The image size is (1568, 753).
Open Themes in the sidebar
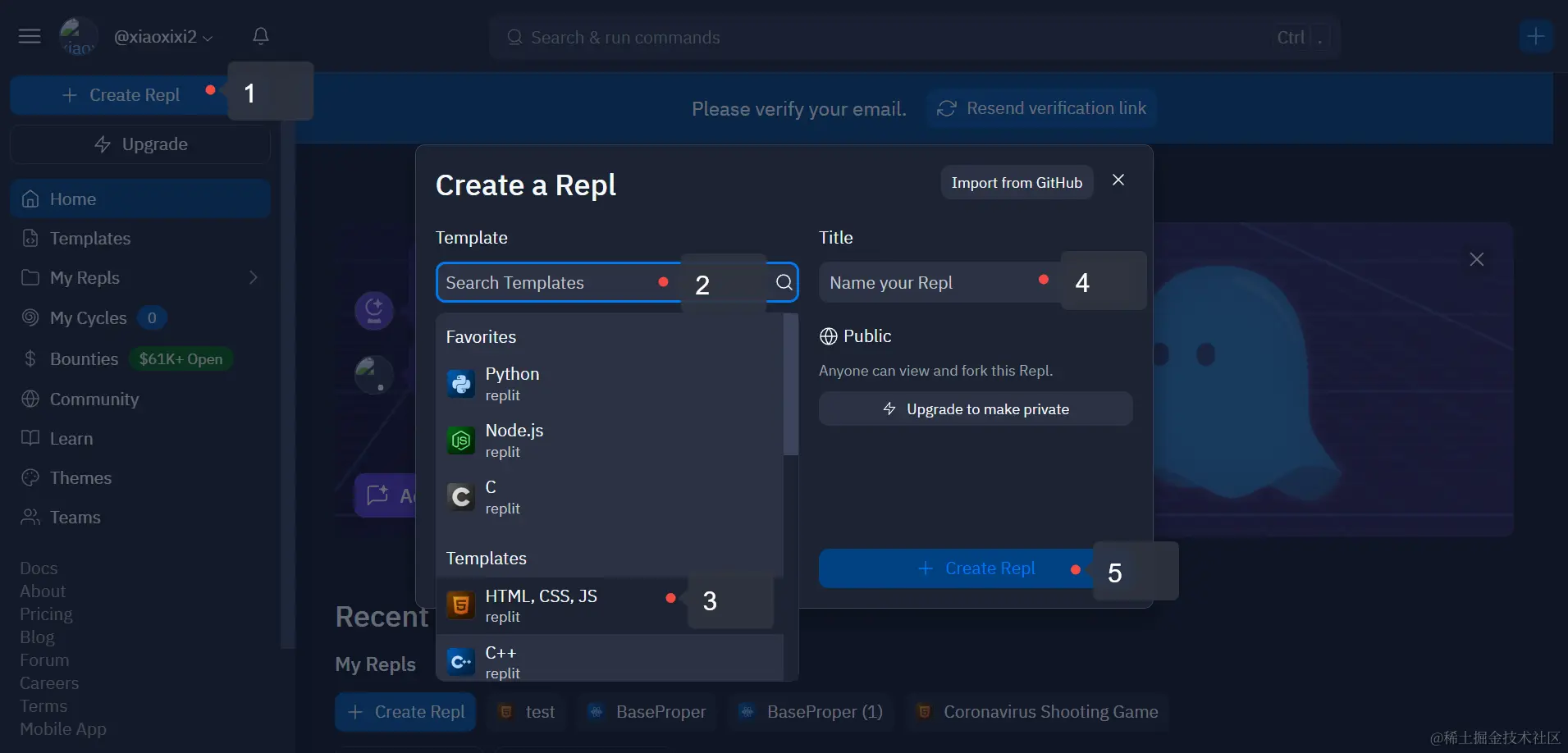point(140,478)
